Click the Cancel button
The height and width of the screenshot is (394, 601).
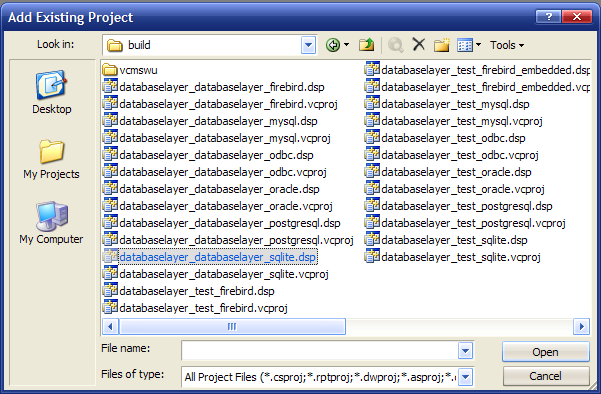point(545,376)
